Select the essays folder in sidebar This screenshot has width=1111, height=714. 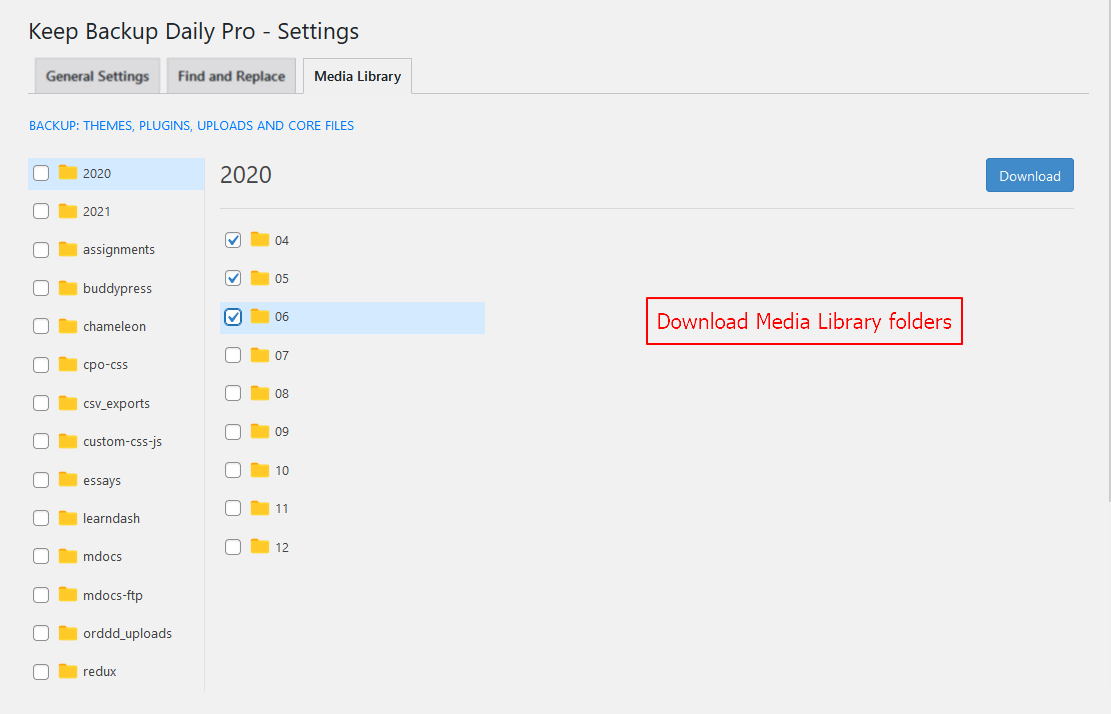pyautogui.click(x=102, y=480)
